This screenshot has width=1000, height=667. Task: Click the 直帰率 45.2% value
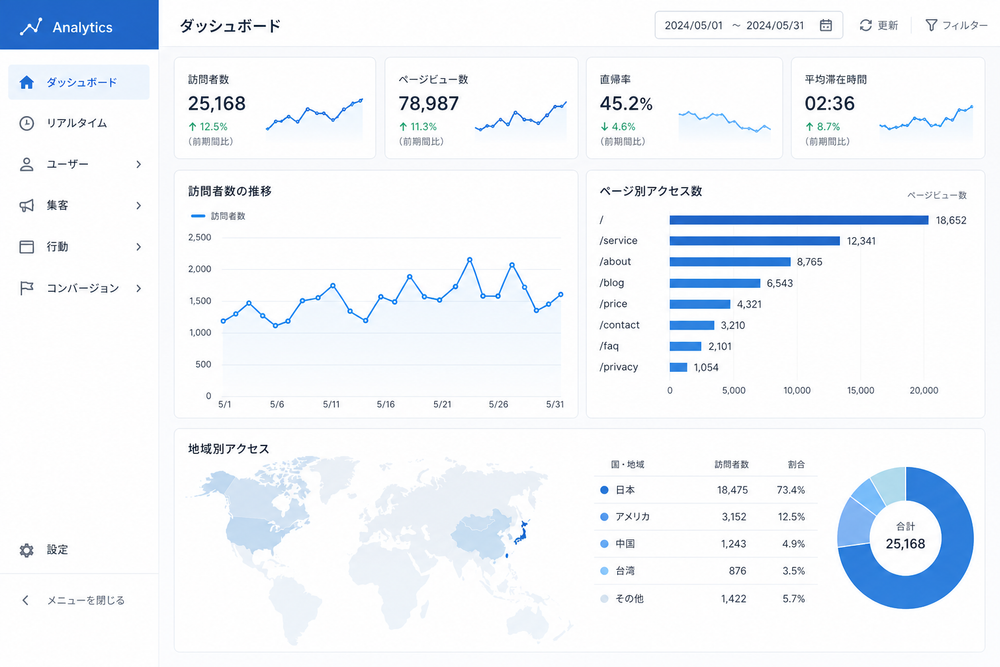[626, 103]
